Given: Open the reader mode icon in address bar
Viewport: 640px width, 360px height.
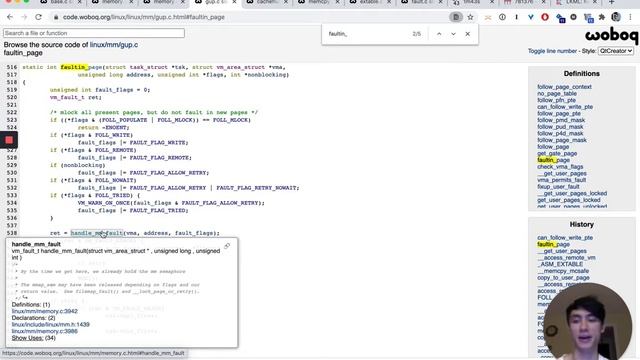Looking at the screenshot, I should coord(456,17).
